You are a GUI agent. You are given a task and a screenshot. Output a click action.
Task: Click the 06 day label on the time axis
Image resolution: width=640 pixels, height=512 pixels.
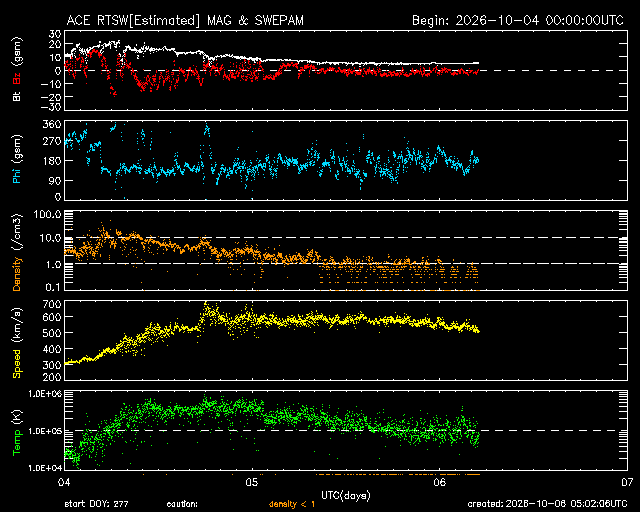coord(440,483)
